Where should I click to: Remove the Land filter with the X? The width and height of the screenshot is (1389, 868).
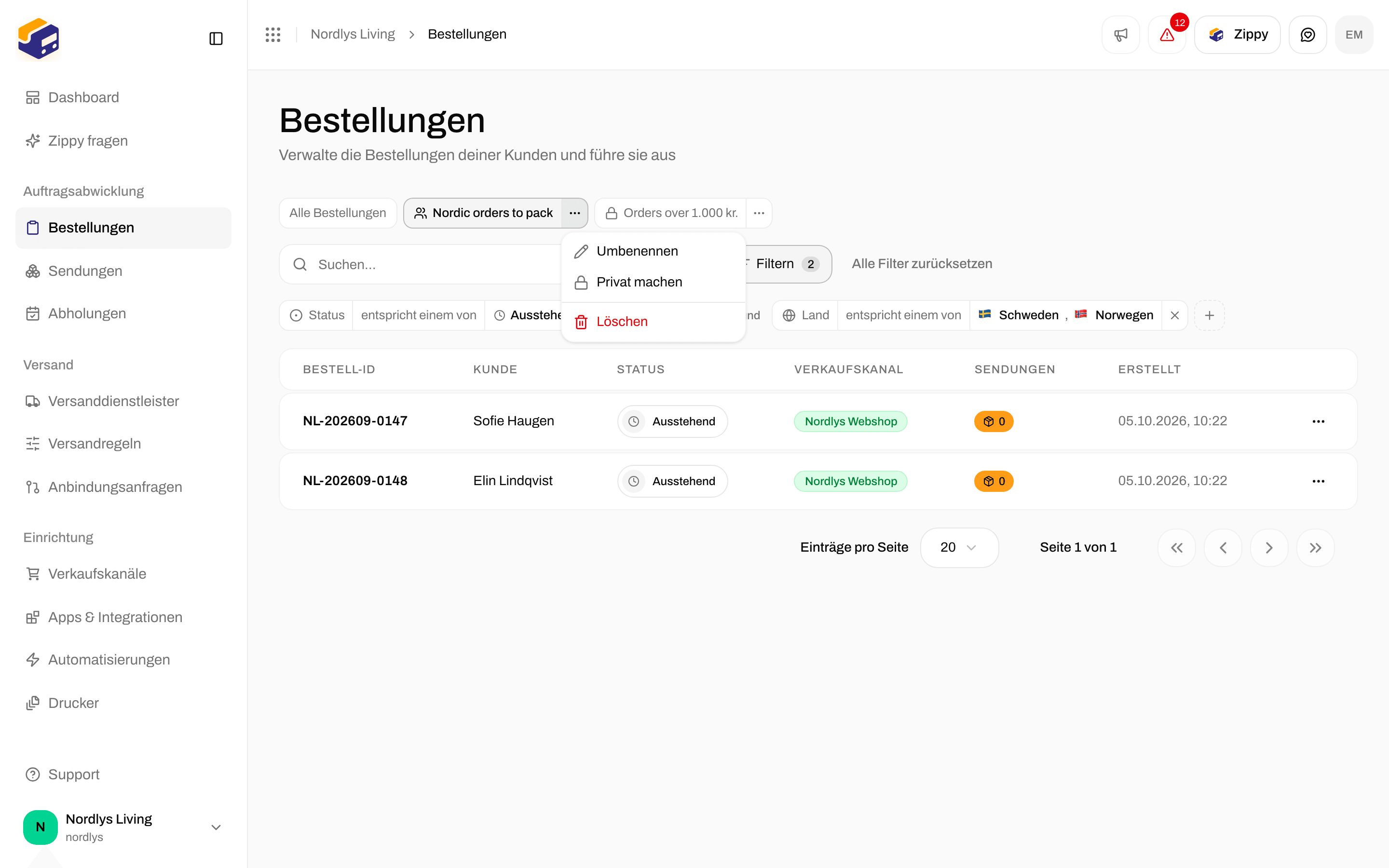point(1174,315)
